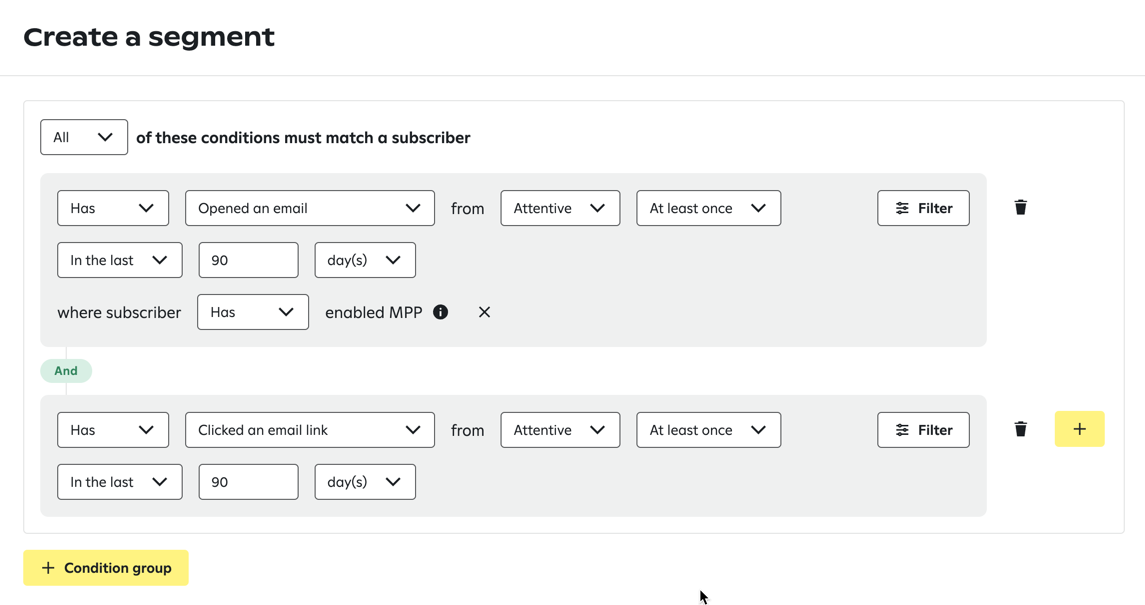The height and width of the screenshot is (605, 1145).
Task: Select the "90" days value input field
Action: click(248, 259)
